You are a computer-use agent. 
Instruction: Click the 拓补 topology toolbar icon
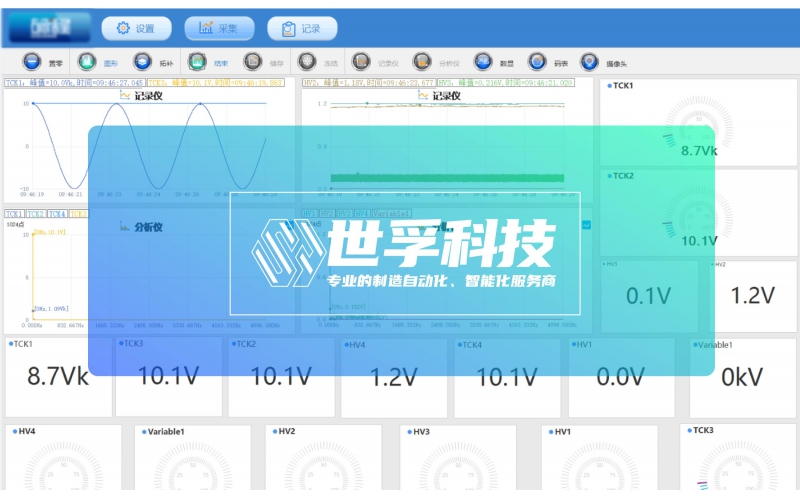(x=142, y=61)
